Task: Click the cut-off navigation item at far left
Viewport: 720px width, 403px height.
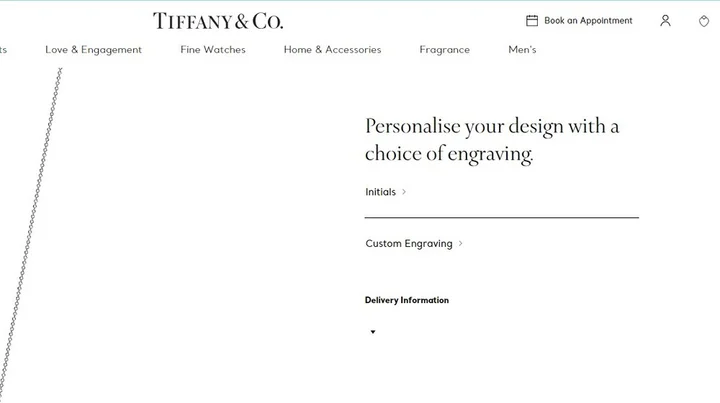Action: [3, 50]
